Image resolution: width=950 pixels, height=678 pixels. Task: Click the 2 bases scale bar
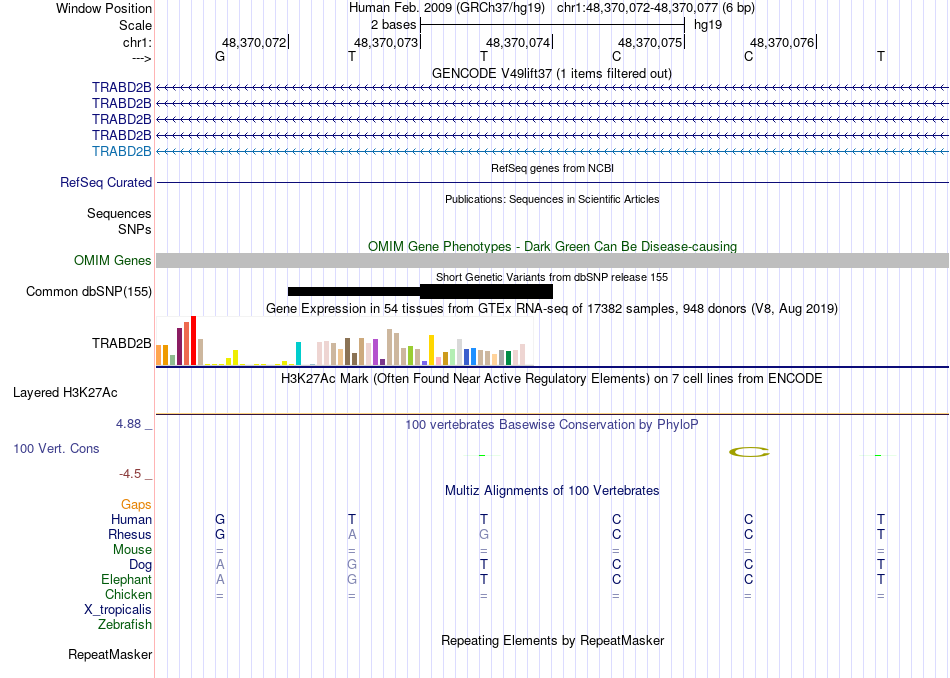[552, 25]
